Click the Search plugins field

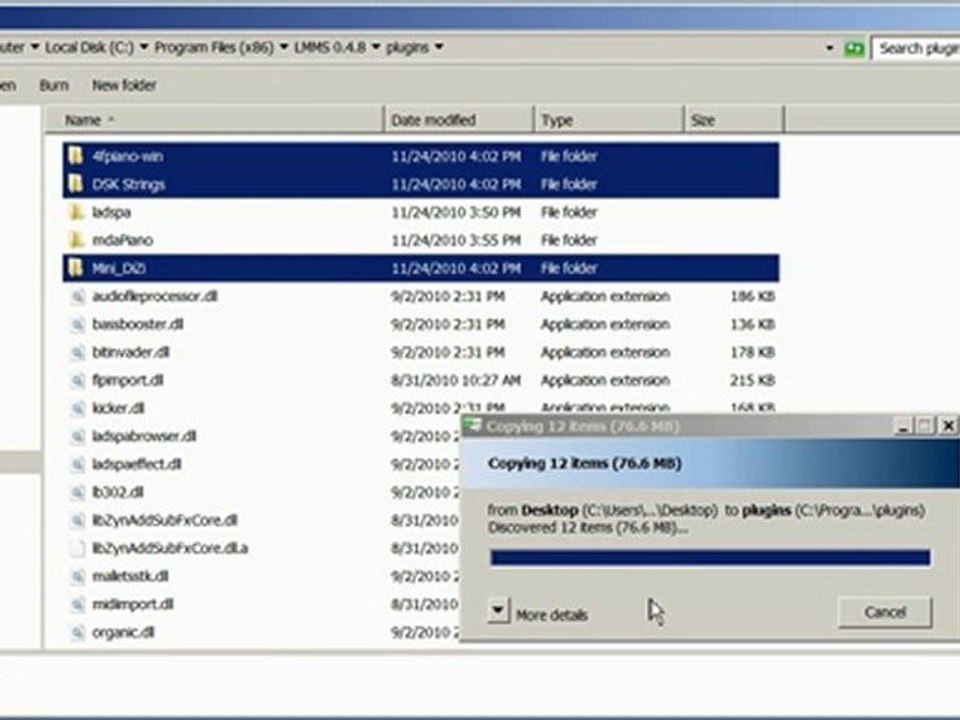[x=917, y=48]
